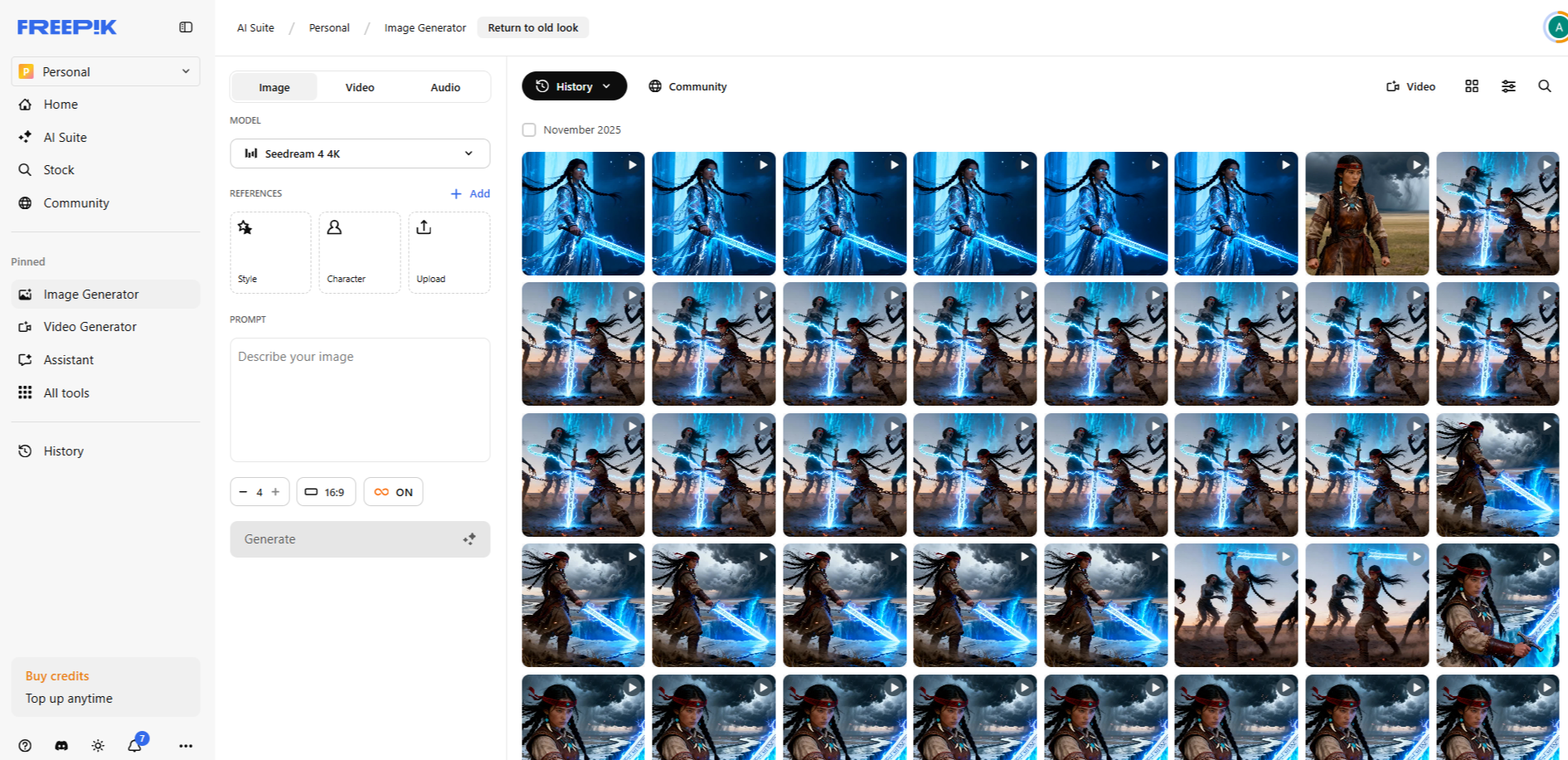Screen dimensions: 1568x760
Task: Open All tools in the sidebar
Action: tap(106, 393)
